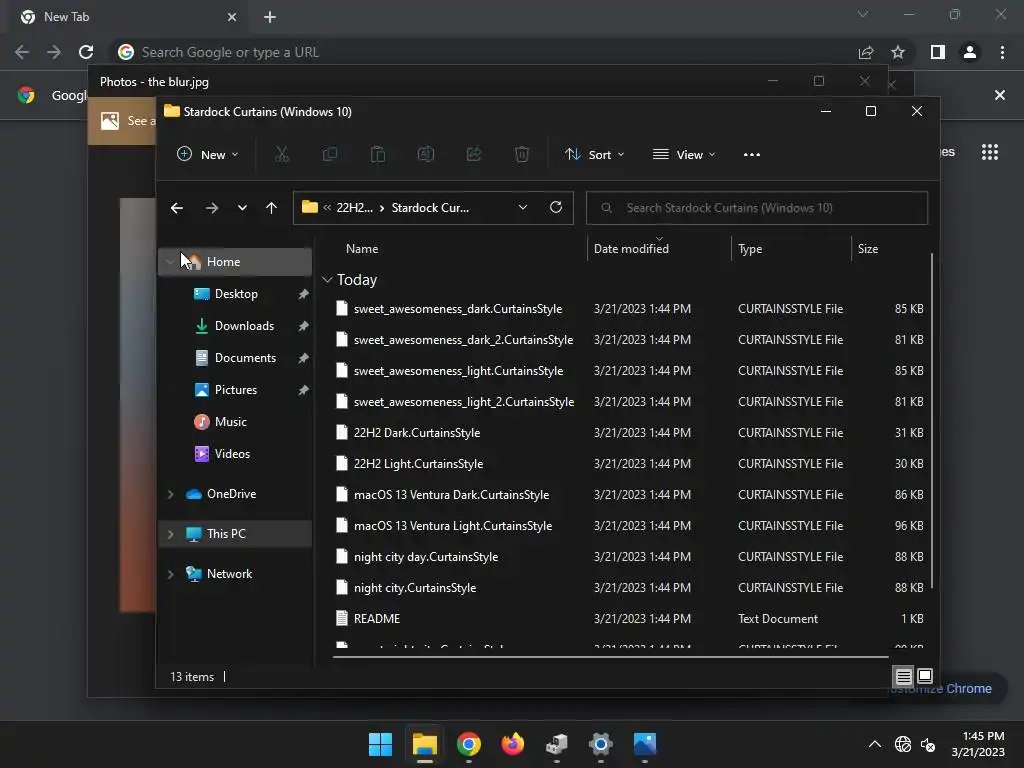
Task: Open recent locations dropdown chevron
Action: point(242,208)
